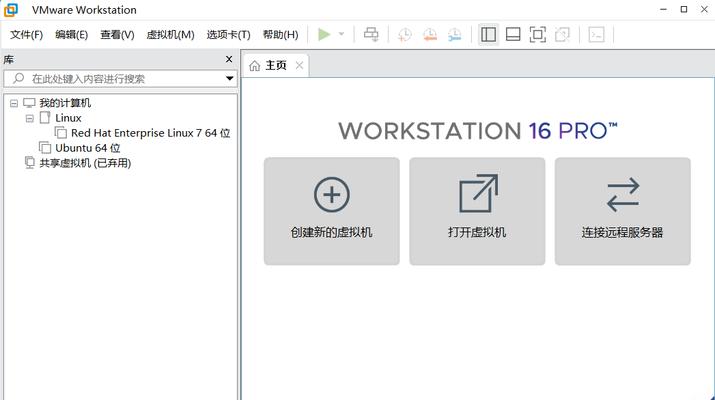The image size is (715, 400).
Task: Open the 虚拟机(M) menu
Action: point(170,35)
